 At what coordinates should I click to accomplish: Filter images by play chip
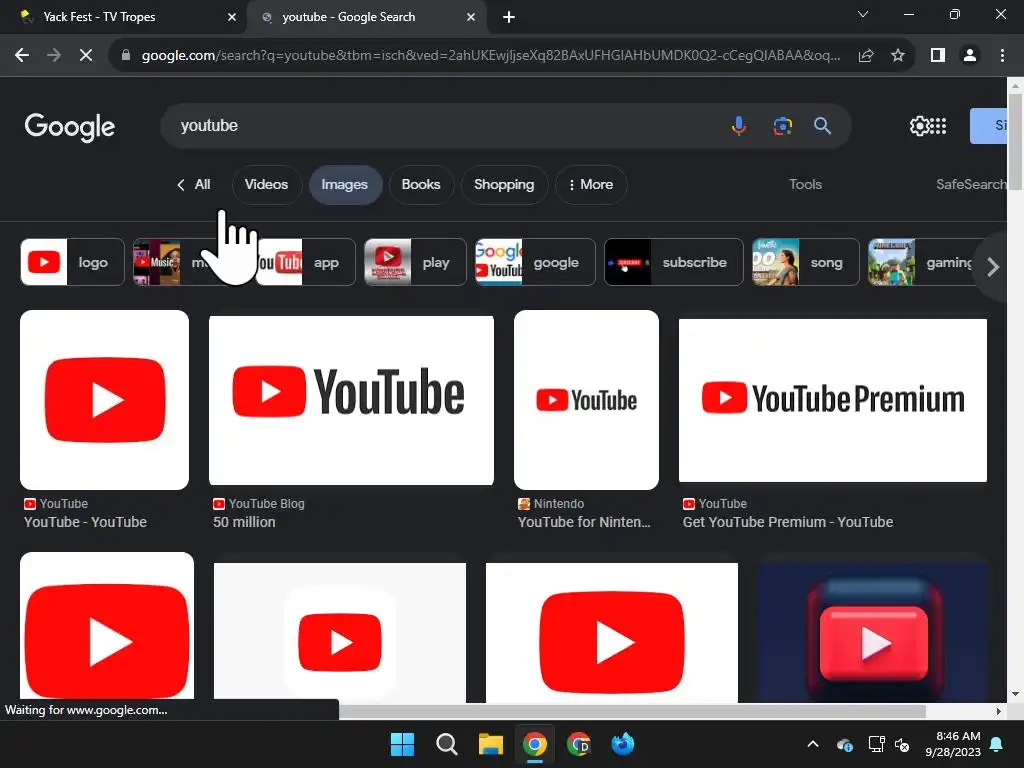tap(415, 263)
